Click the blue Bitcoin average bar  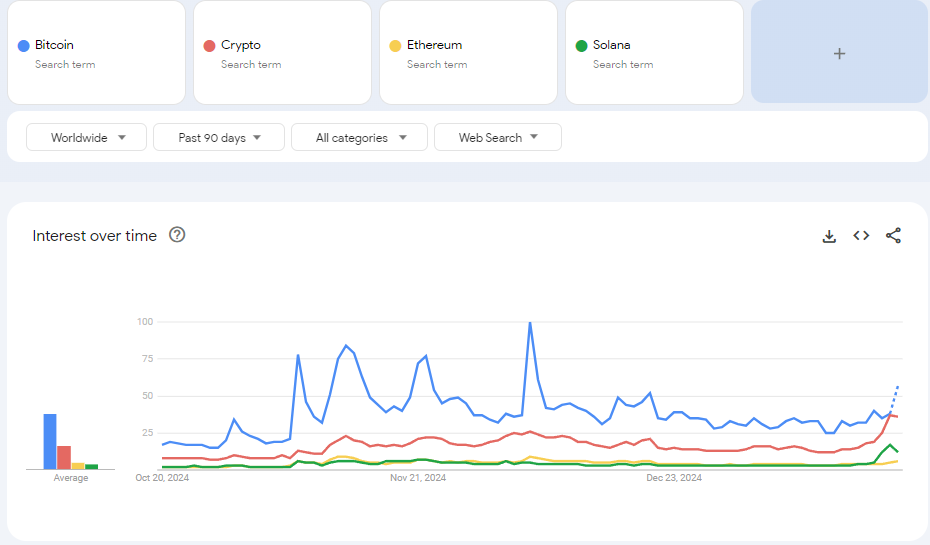point(50,441)
